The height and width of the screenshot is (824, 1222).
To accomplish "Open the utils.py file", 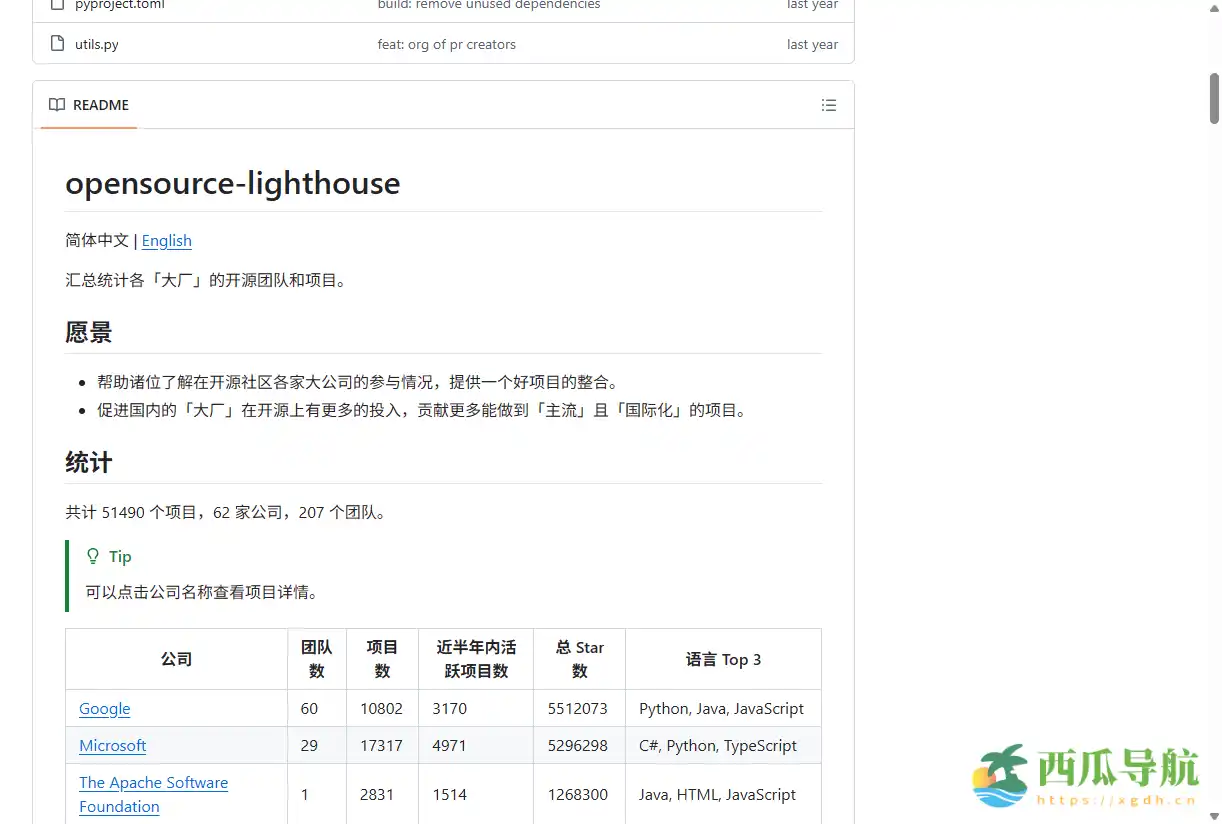I will coord(96,44).
